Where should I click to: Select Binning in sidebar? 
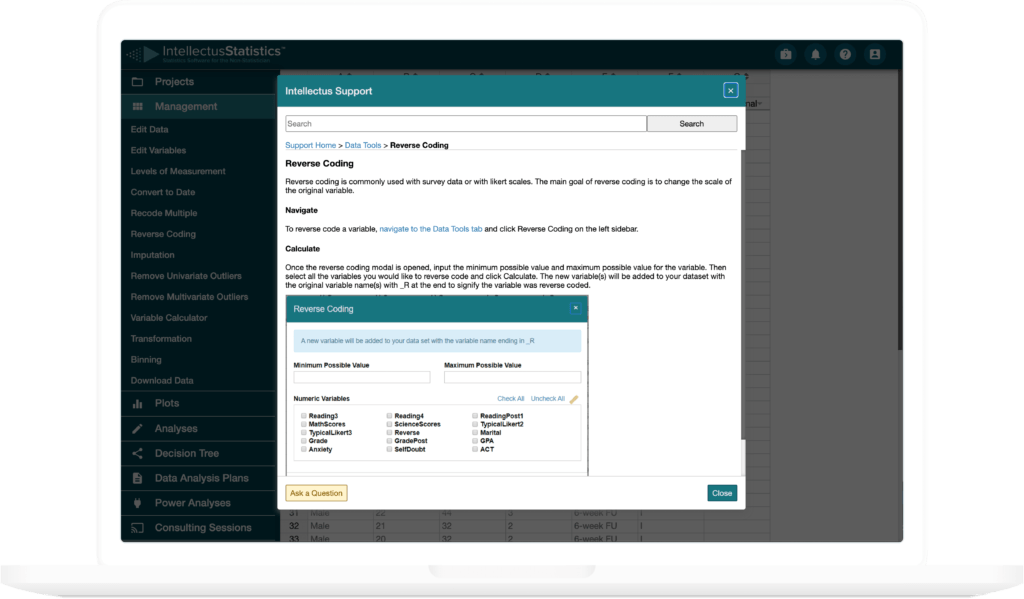click(146, 359)
